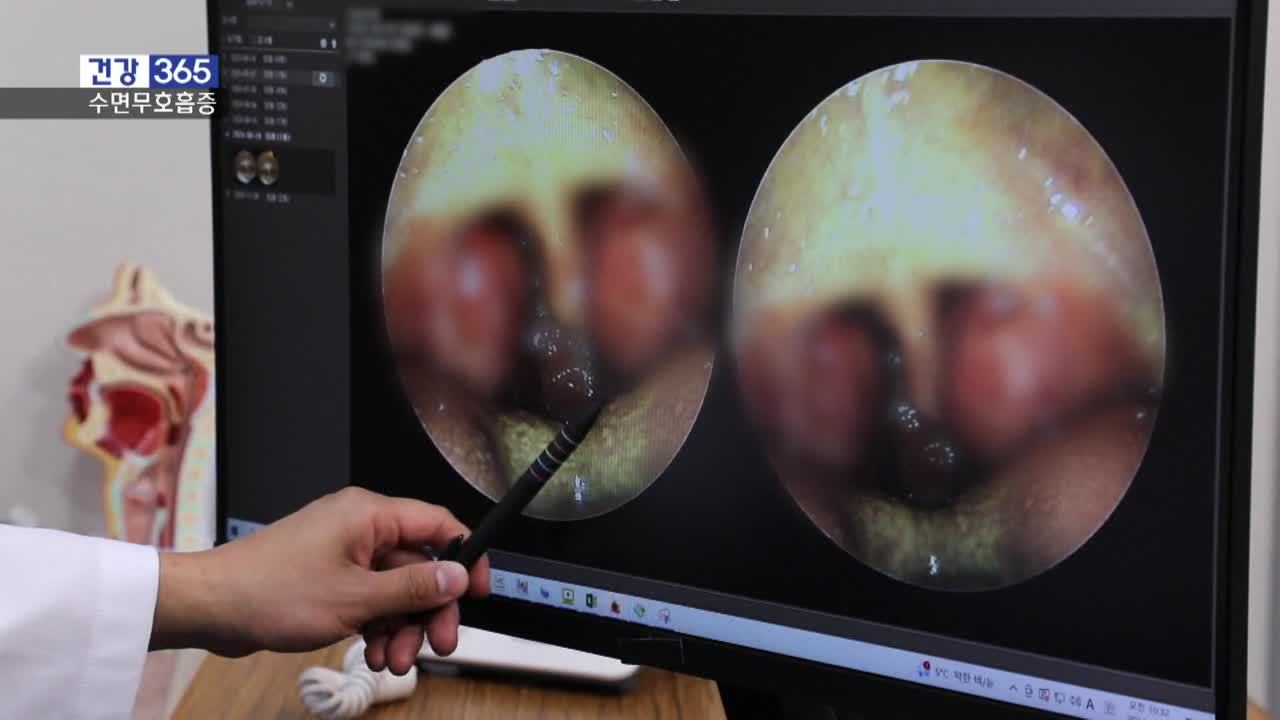The width and height of the screenshot is (1280, 720).
Task: Open the dropdown at top of sidebar
Action: [x=292, y=23]
